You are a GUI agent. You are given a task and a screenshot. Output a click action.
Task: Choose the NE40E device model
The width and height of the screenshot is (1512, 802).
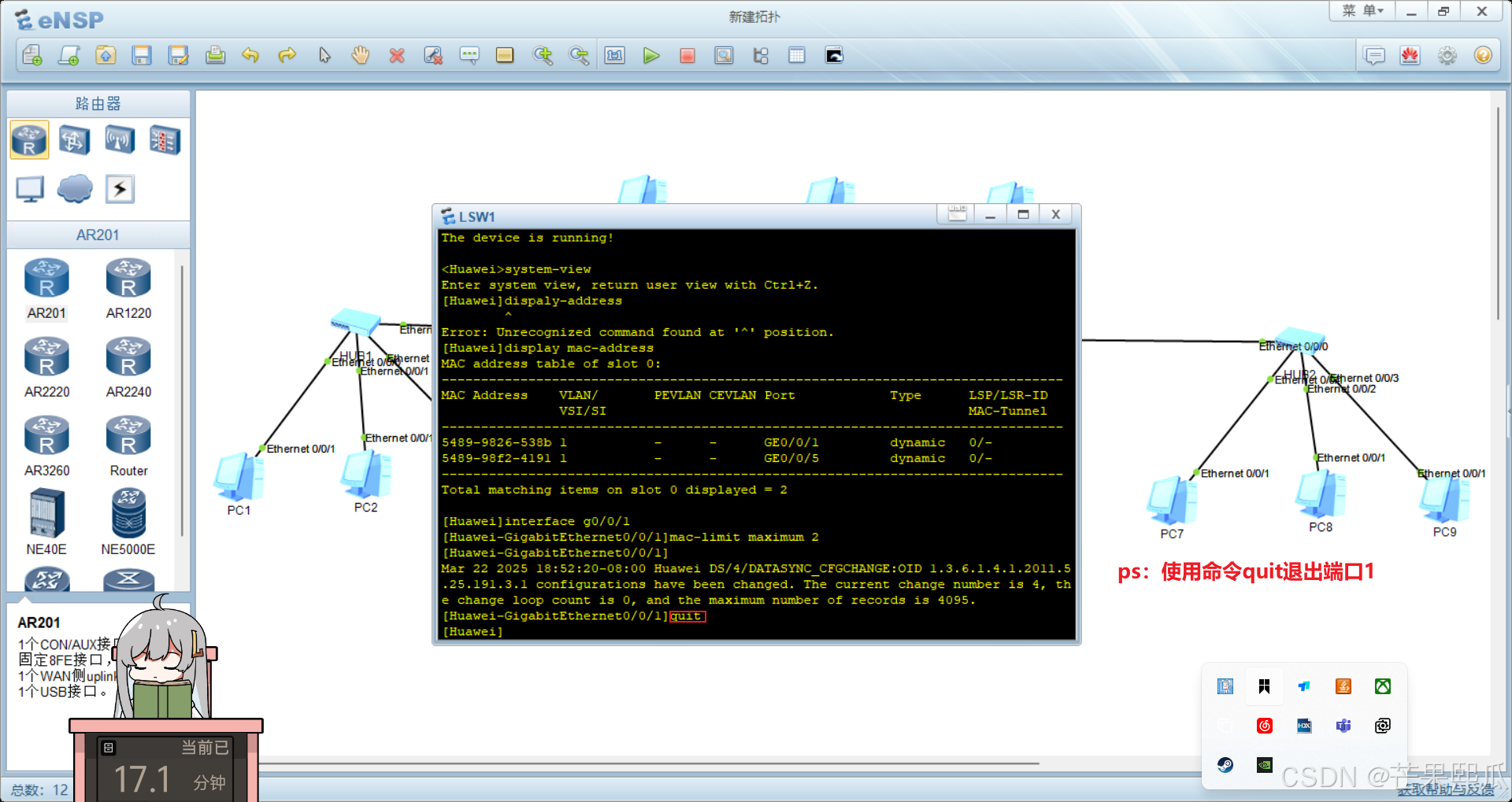[x=46, y=522]
